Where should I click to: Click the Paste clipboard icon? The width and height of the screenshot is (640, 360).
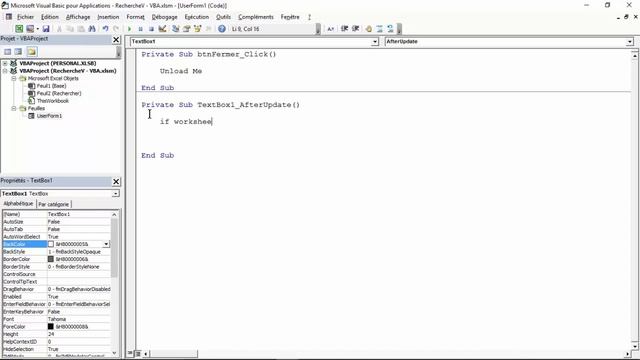tap(81, 29)
